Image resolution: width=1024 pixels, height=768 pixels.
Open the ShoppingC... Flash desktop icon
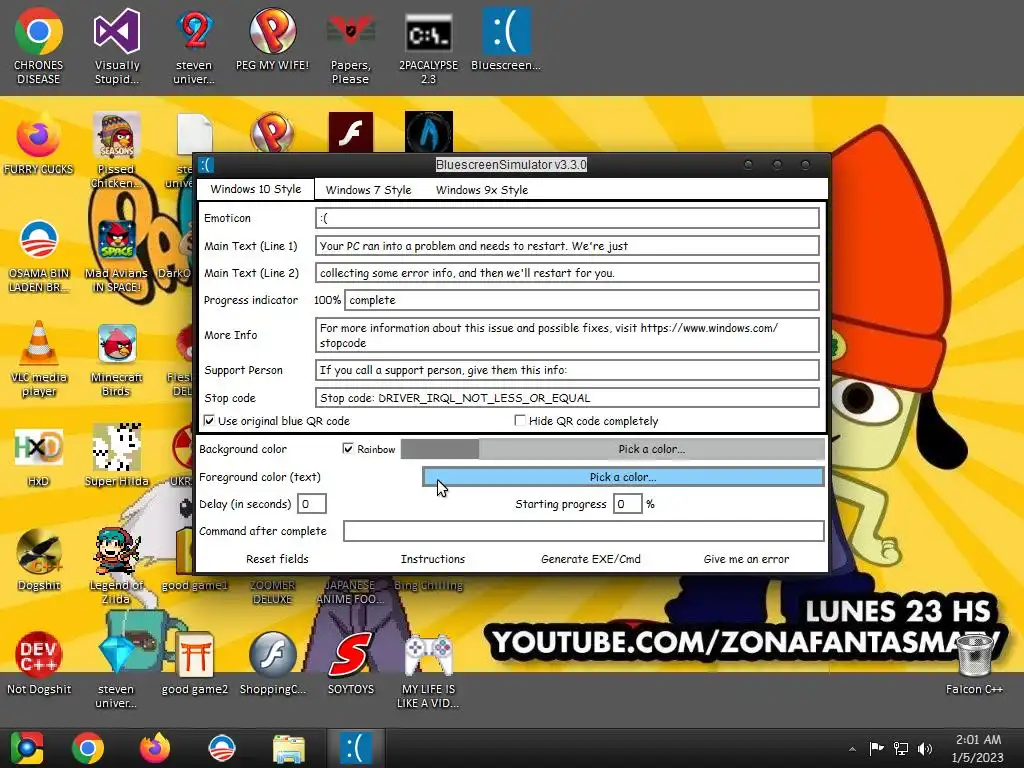[272, 664]
